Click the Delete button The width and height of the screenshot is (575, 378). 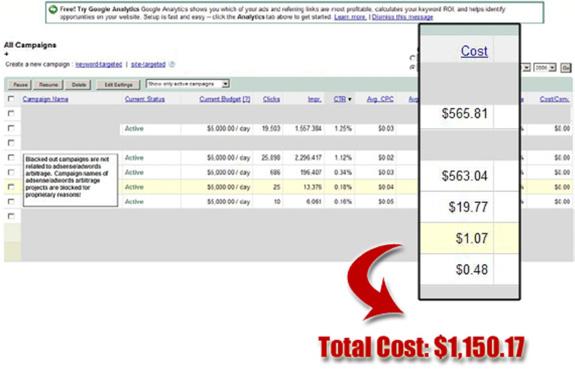click(78, 85)
